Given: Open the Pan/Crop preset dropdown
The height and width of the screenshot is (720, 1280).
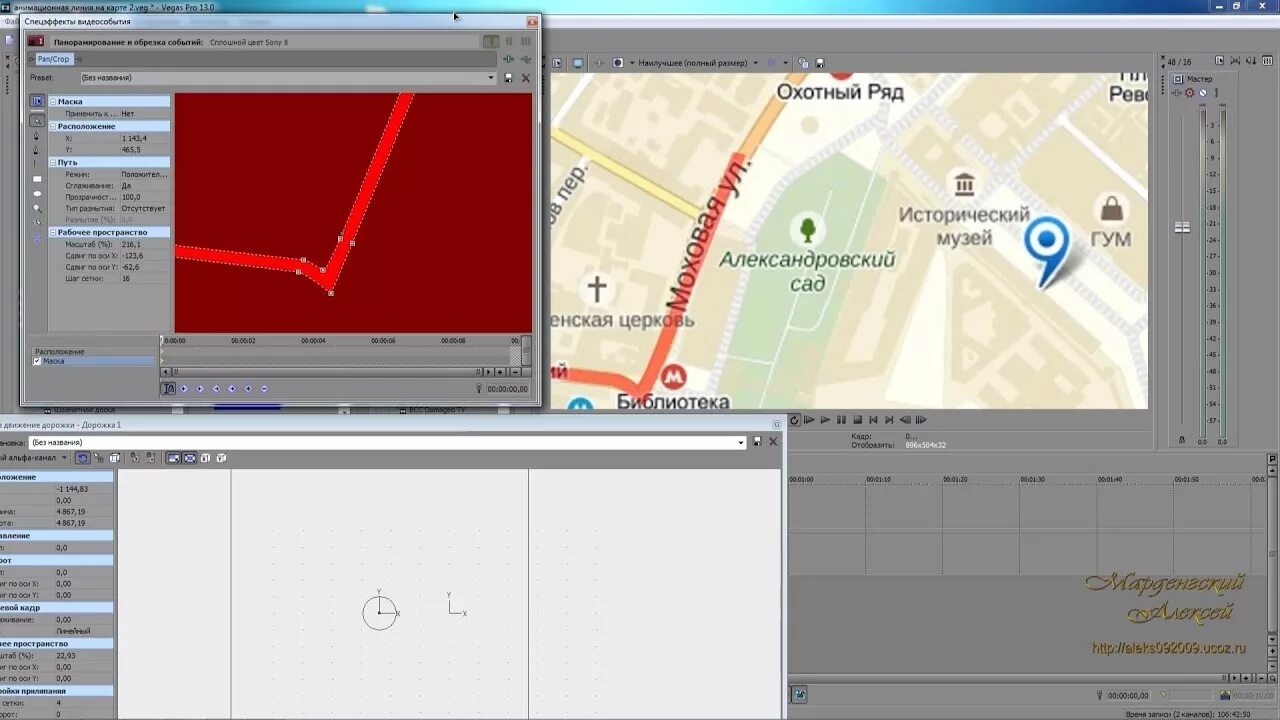Looking at the screenshot, I should pyautogui.click(x=491, y=77).
